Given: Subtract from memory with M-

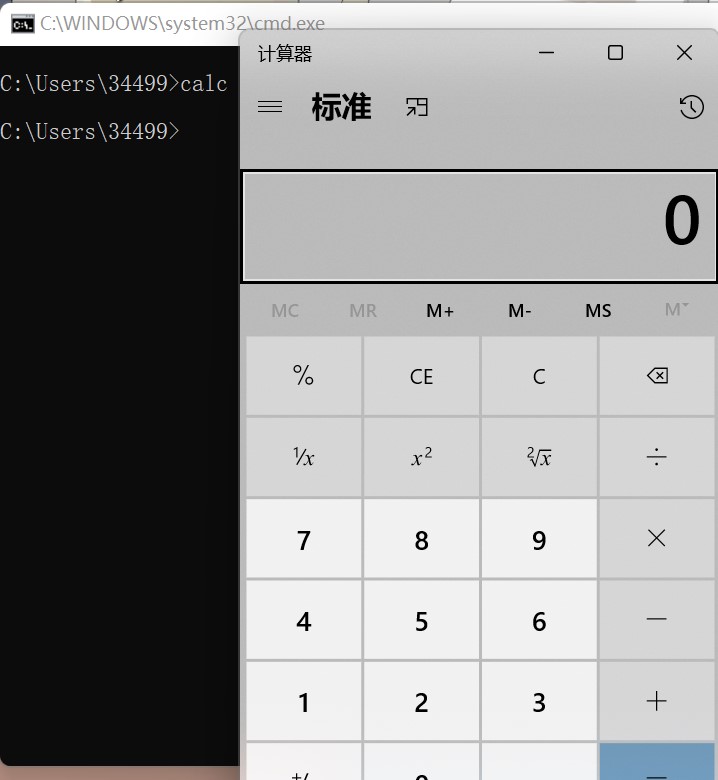Looking at the screenshot, I should (519, 310).
